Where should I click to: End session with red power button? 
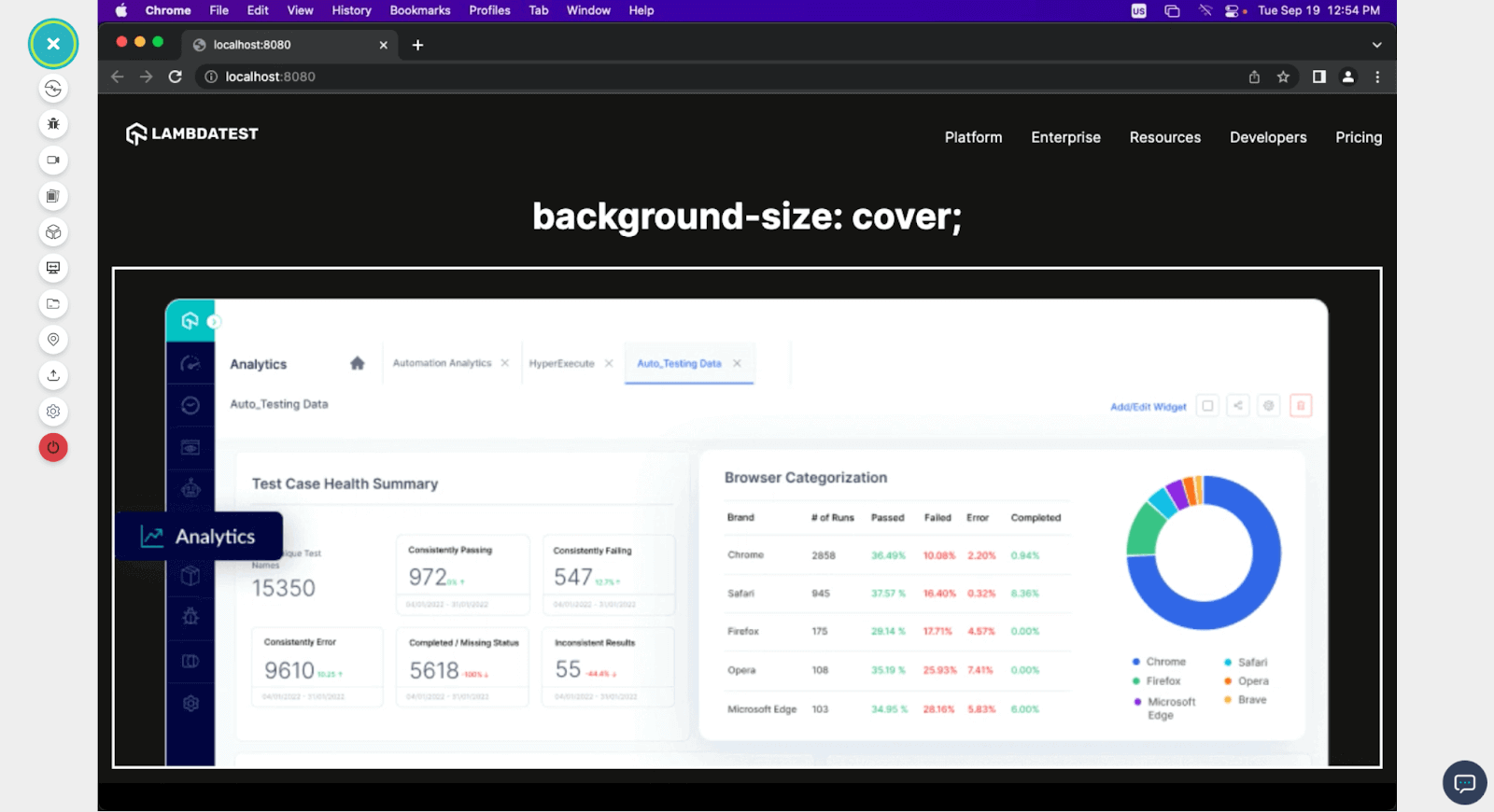point(53,448)
